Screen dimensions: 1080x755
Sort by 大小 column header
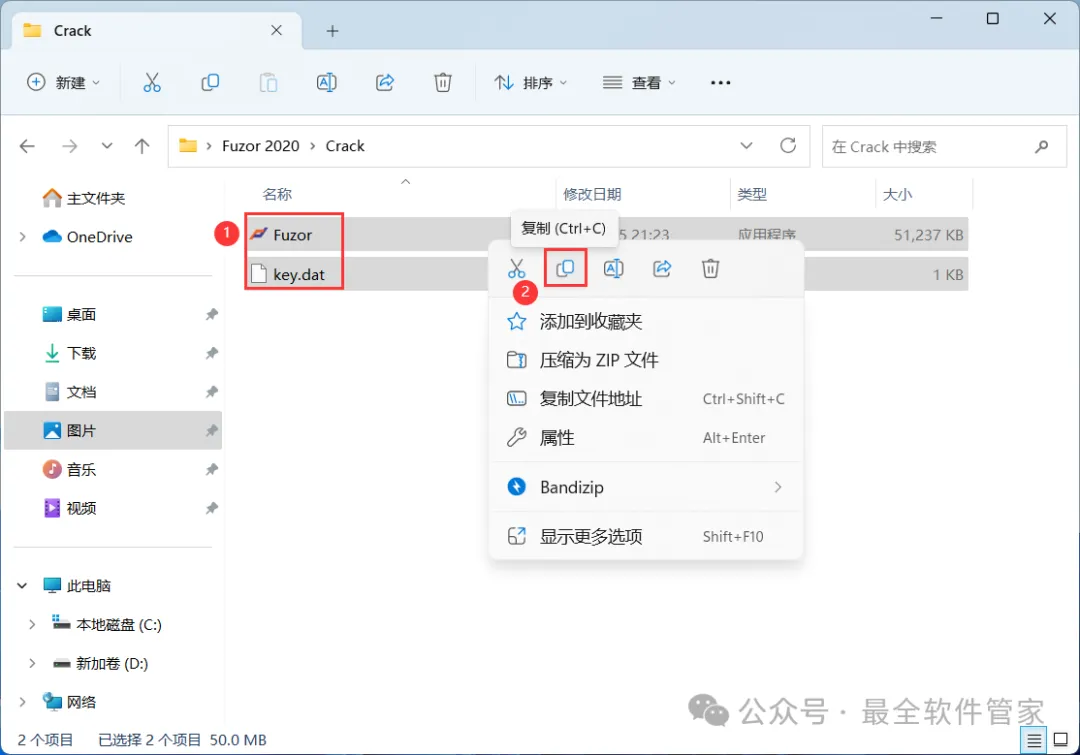[x=897, y=194]
